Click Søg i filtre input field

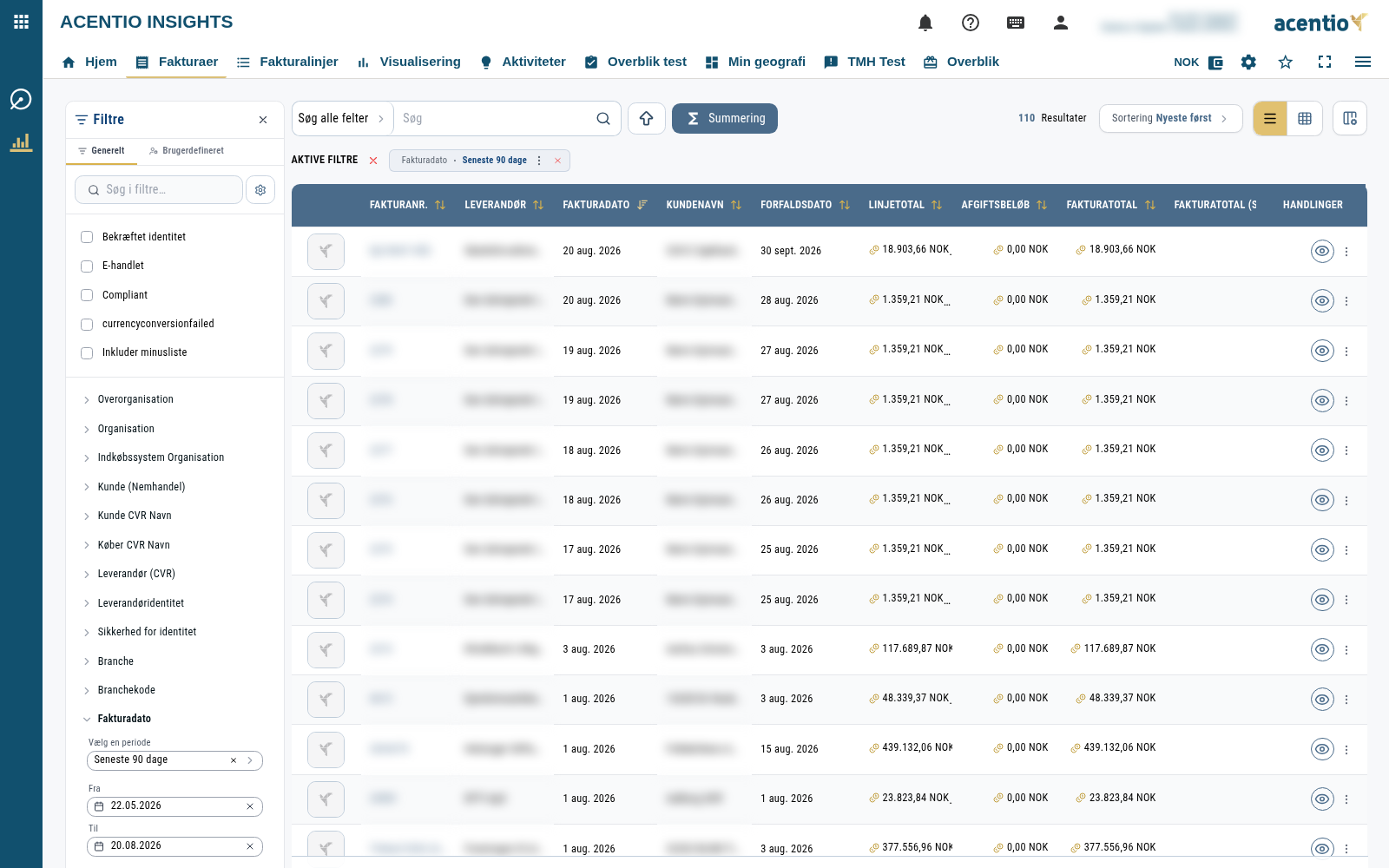pos(159,190)
